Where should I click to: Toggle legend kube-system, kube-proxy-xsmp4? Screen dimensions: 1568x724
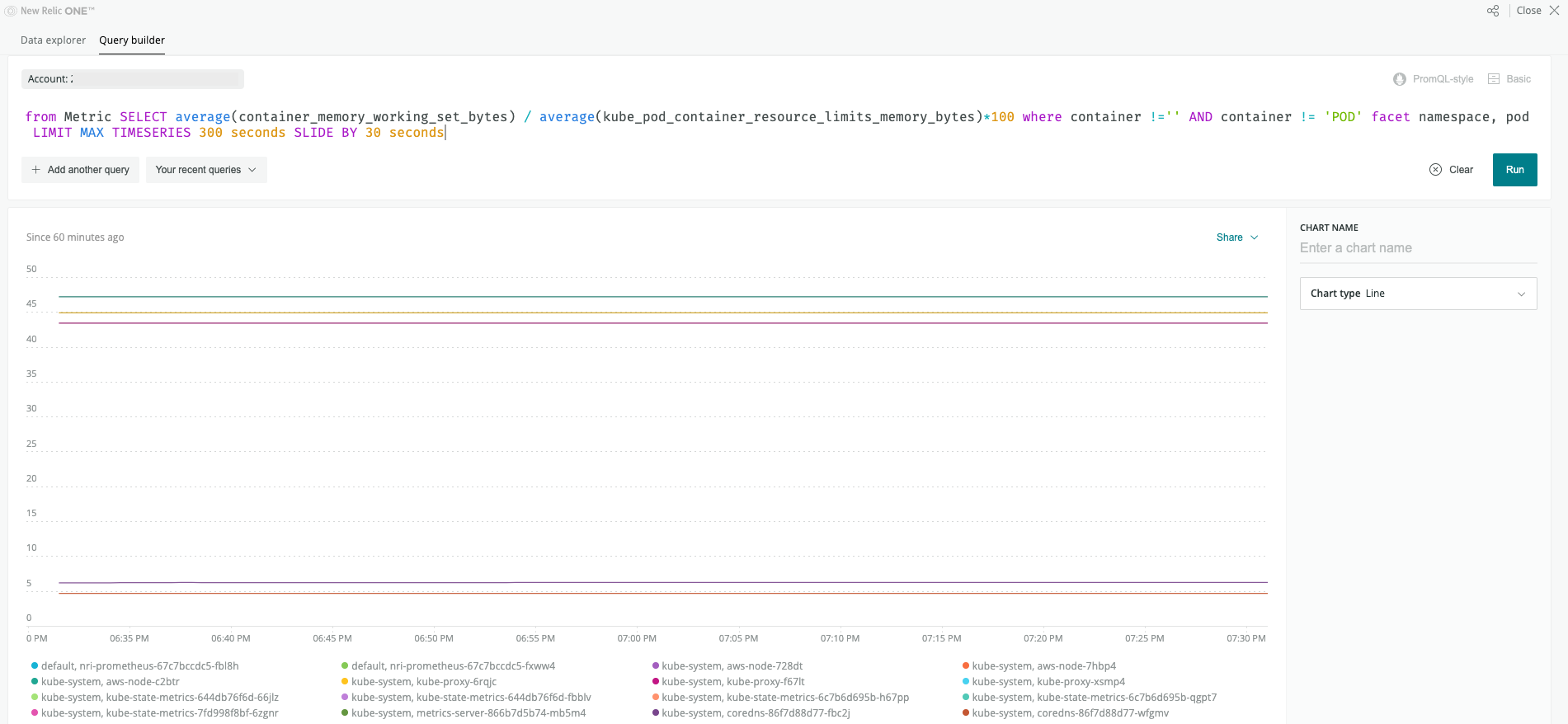coord(1043,682)
